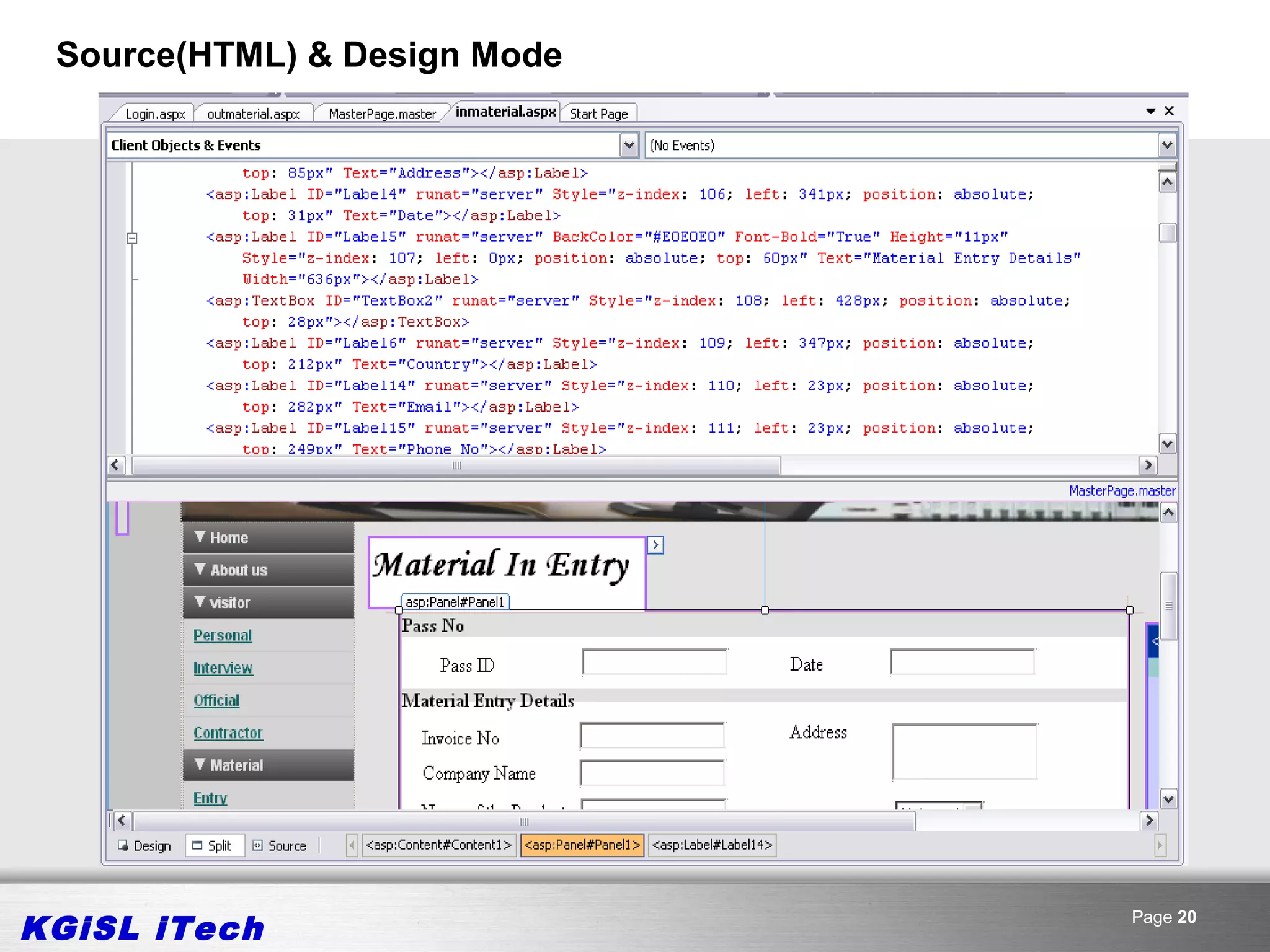
Task: Follow the Personal link
Action: click(x=223, y=635)
